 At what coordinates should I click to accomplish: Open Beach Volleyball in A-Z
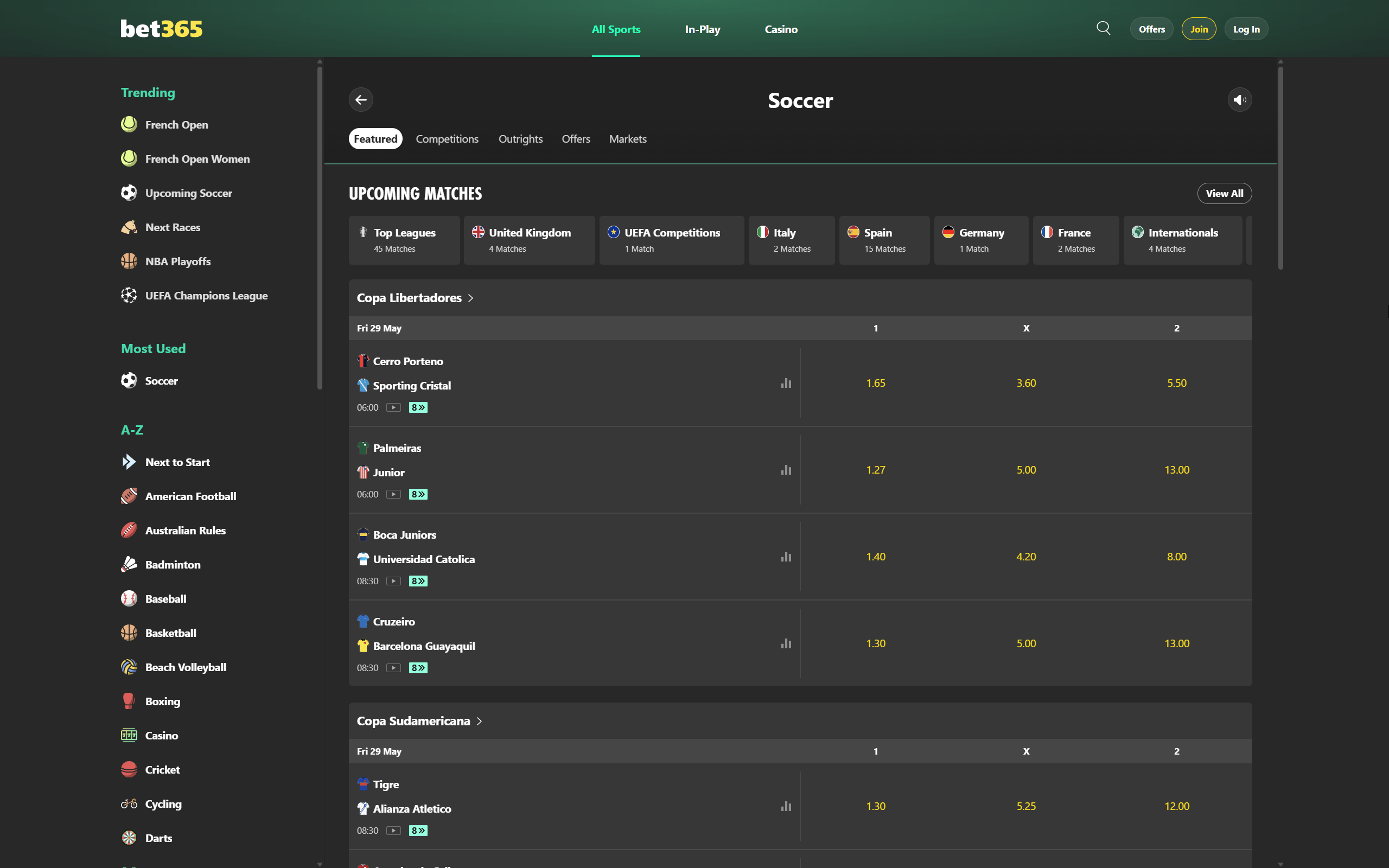[173, 667]
